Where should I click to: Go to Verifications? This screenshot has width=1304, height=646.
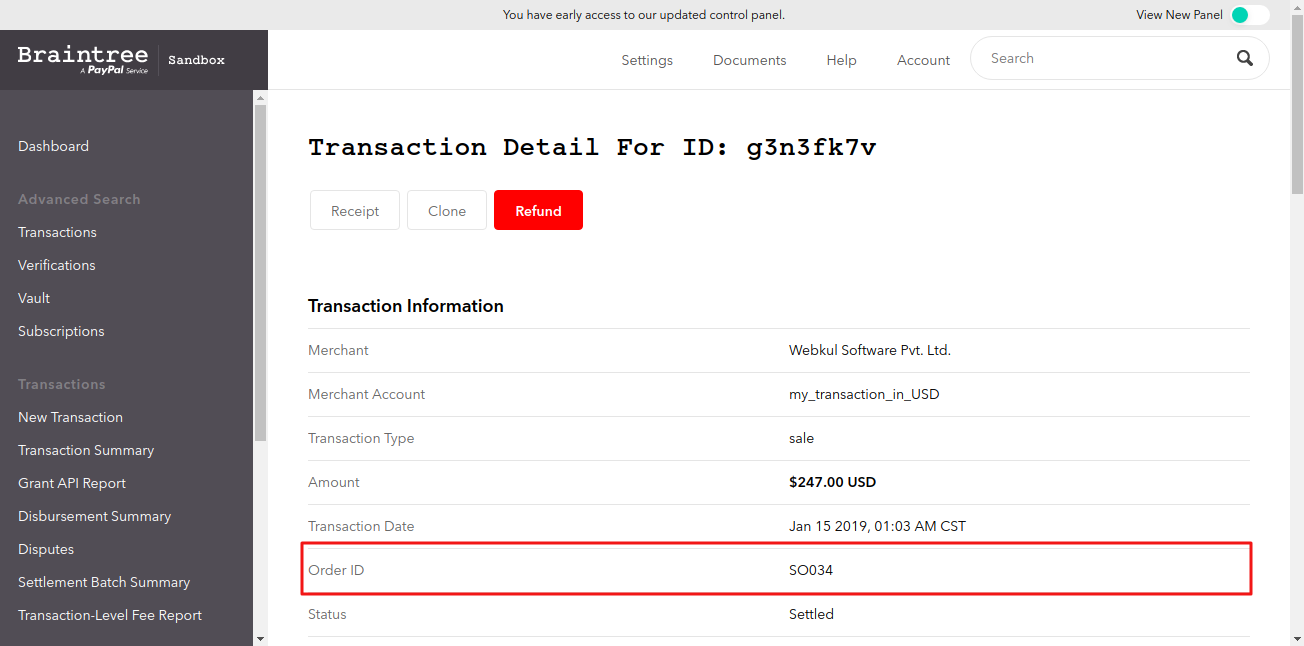click(57, 265)
